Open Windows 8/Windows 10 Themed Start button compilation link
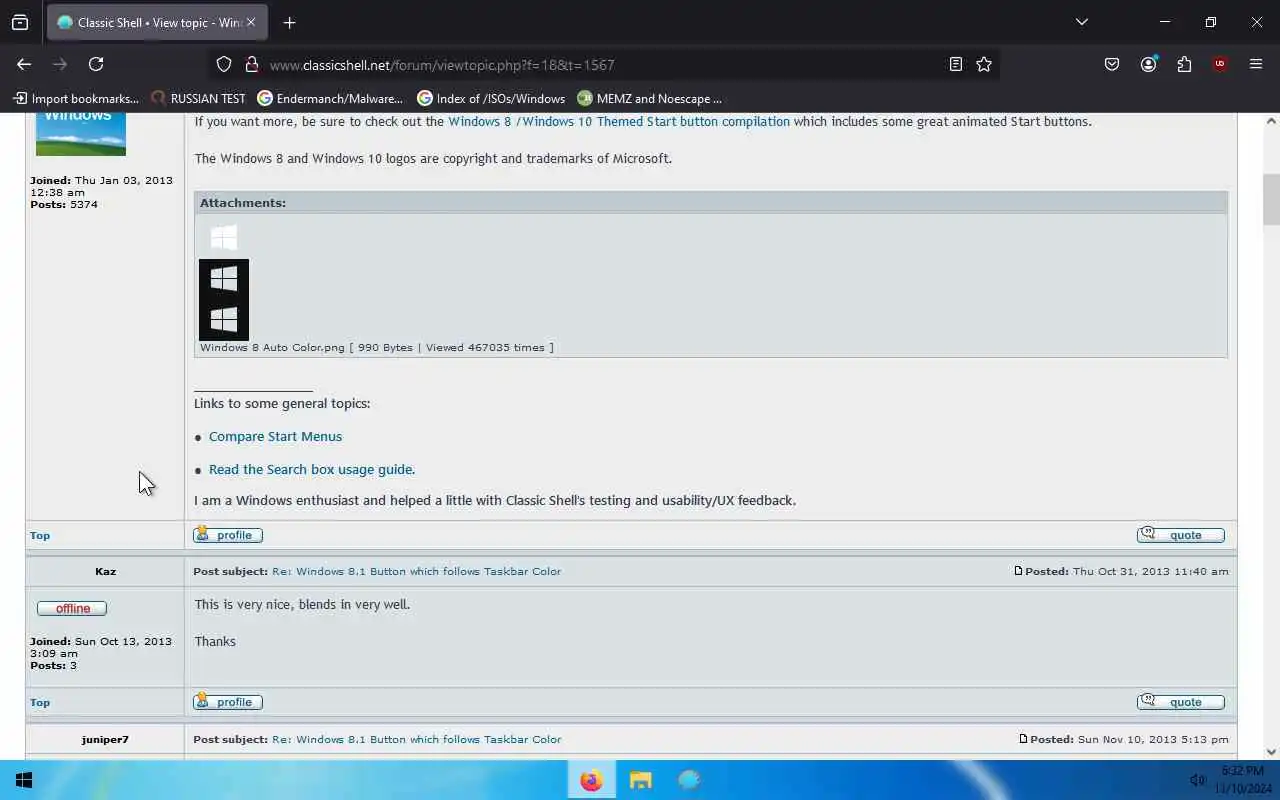1280x800 pixels. [x=619, y=121]
